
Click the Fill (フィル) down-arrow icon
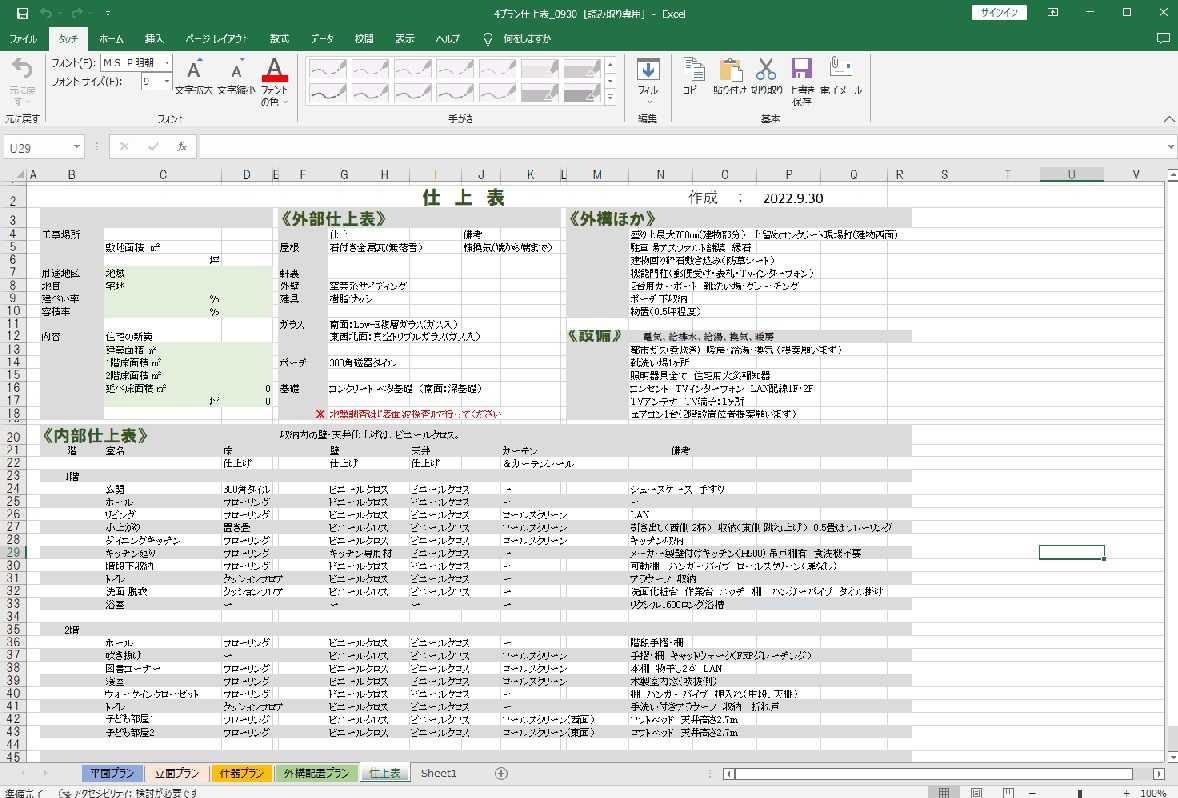[648, 70]
